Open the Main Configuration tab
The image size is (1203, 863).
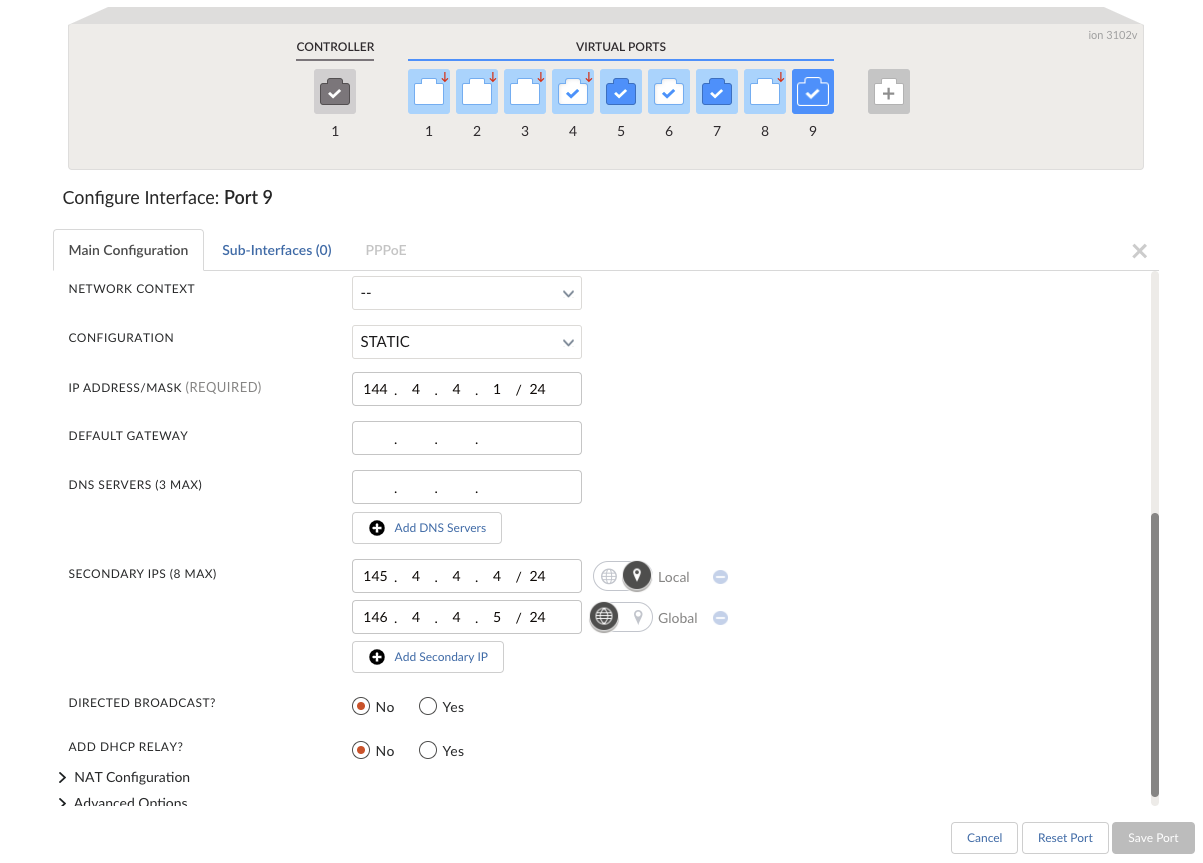pyautogui.click(x=128, y=250)
